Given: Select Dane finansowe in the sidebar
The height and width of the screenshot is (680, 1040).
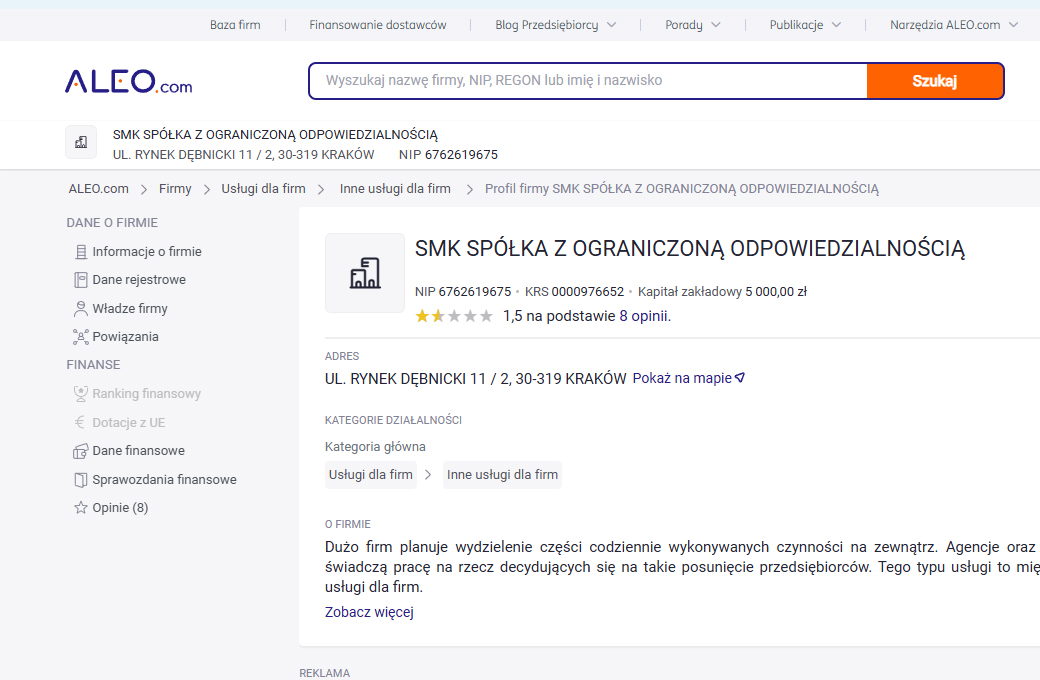Looking at the screenshot, I should pyautogui.click(x=139, y=451).
